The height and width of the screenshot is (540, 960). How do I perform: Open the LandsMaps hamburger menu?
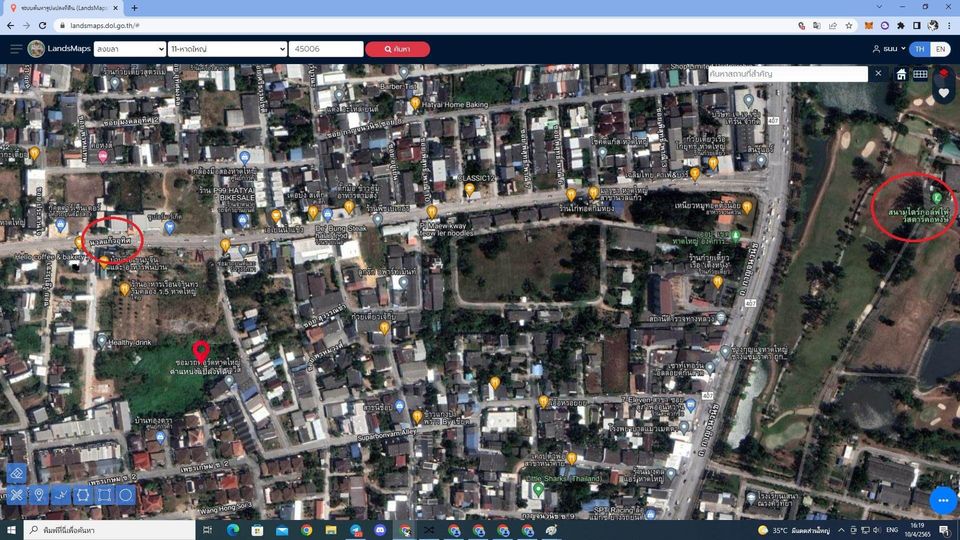(x=16, y=49)
